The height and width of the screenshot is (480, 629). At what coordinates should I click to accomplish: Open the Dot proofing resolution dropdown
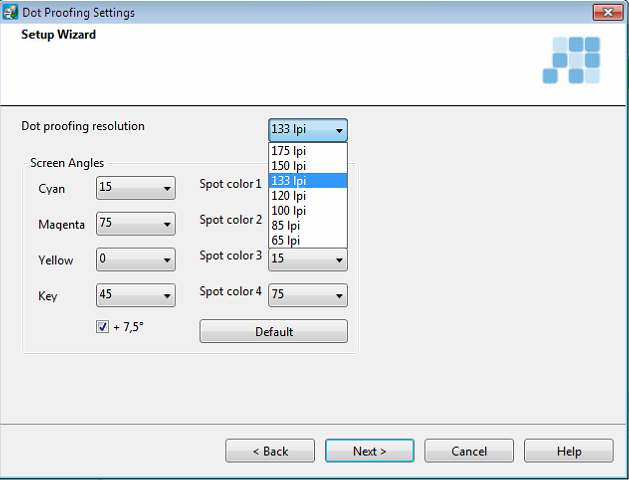(308, 130)
